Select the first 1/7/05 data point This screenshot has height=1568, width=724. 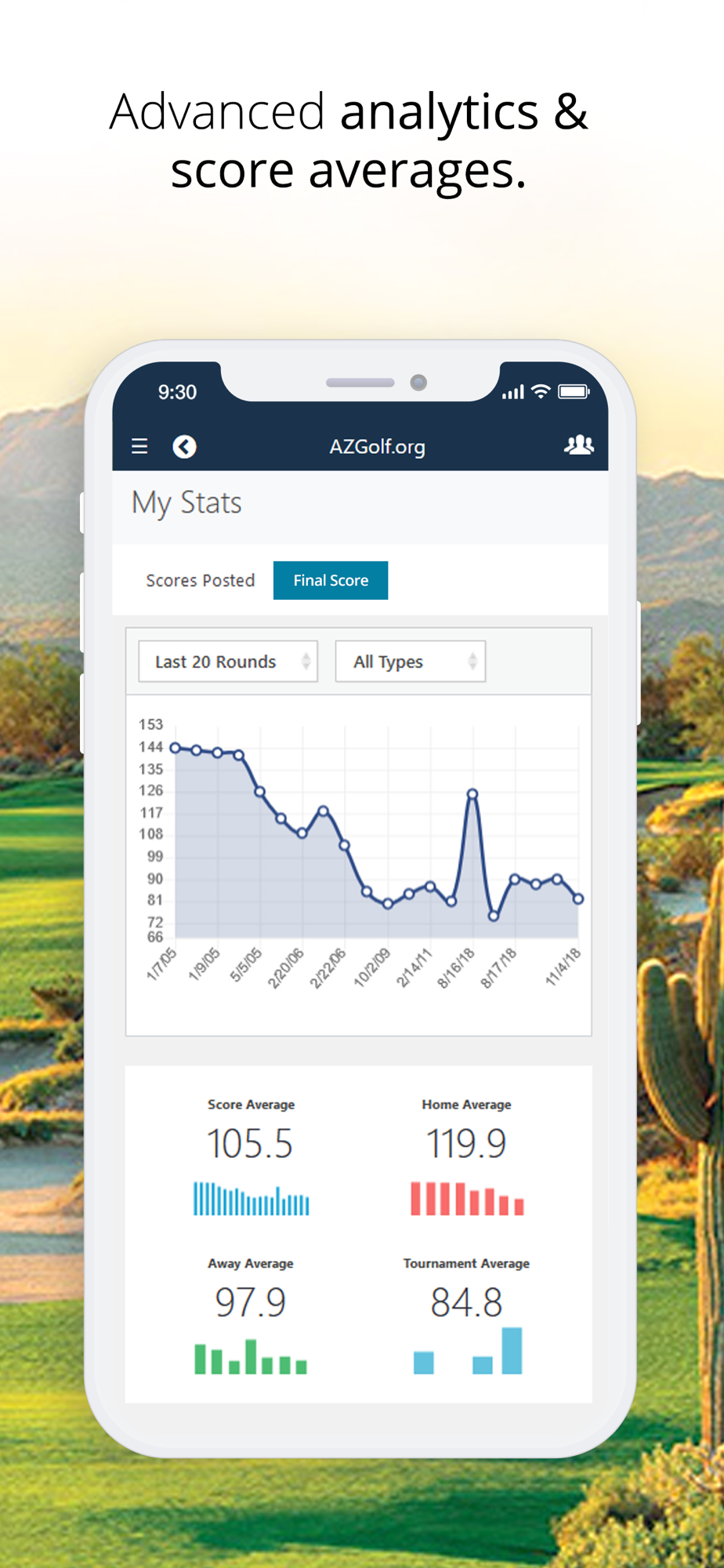click(x=176, y=748)
